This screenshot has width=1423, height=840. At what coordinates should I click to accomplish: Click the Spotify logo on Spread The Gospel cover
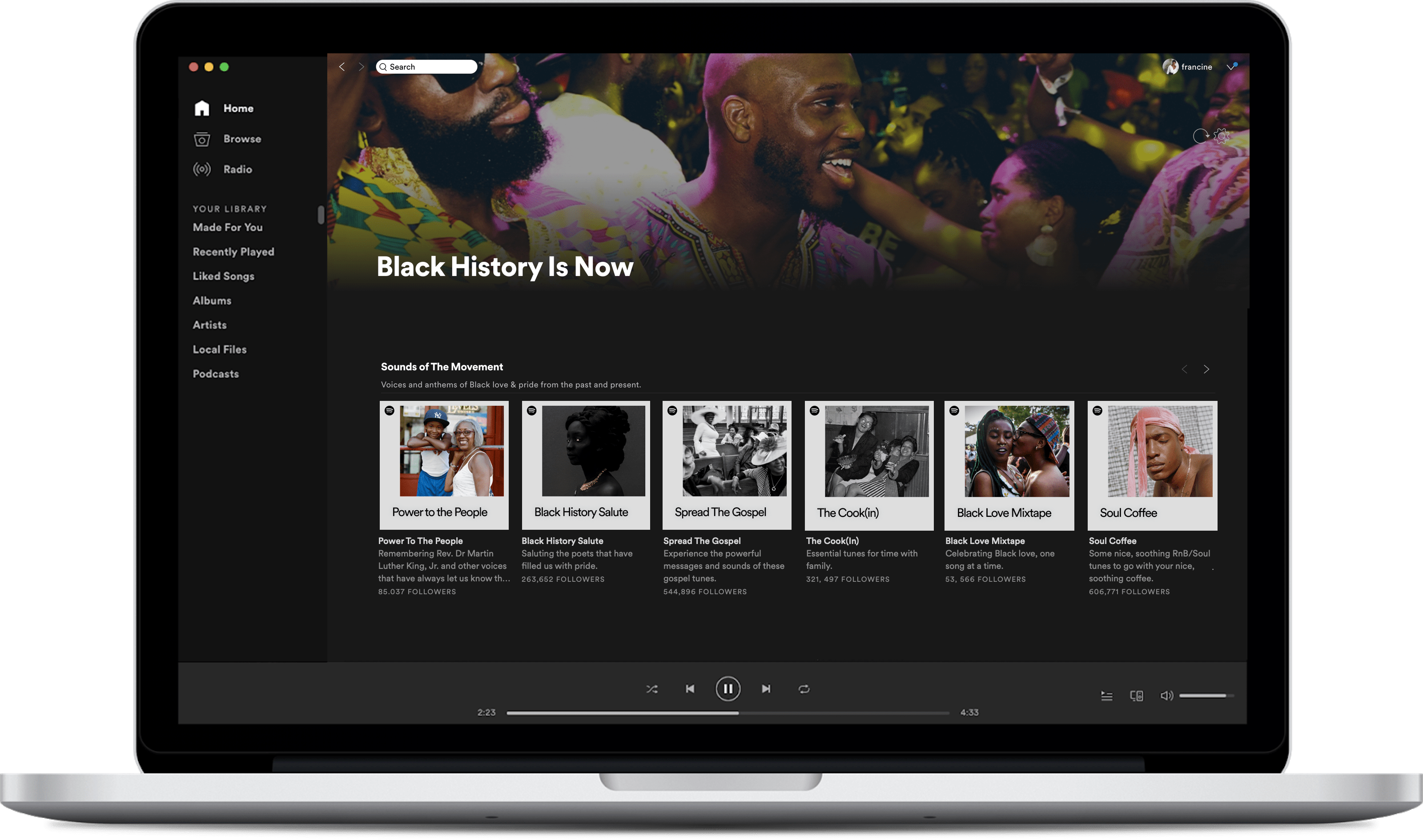(672, 411)
